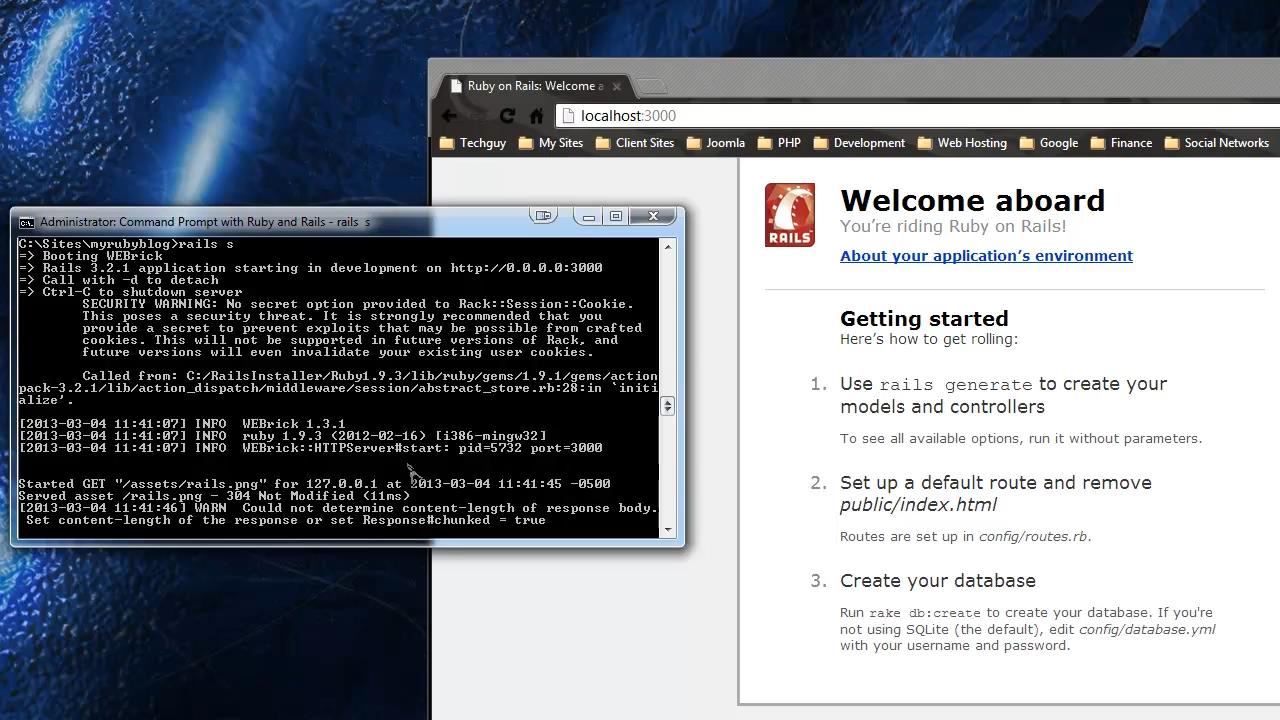
Task: Click 'Here's how to get rolling:' text
Action: pos(929,339)
